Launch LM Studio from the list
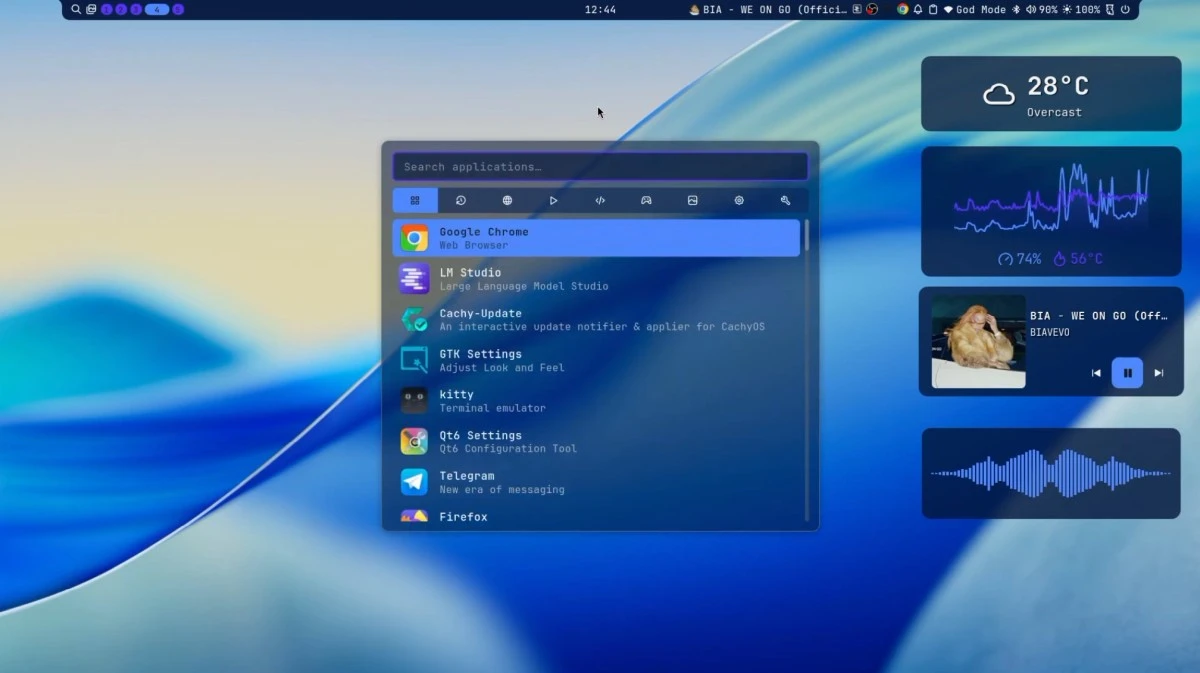The width and height of the screenshot is (1200, 673). 596,279
